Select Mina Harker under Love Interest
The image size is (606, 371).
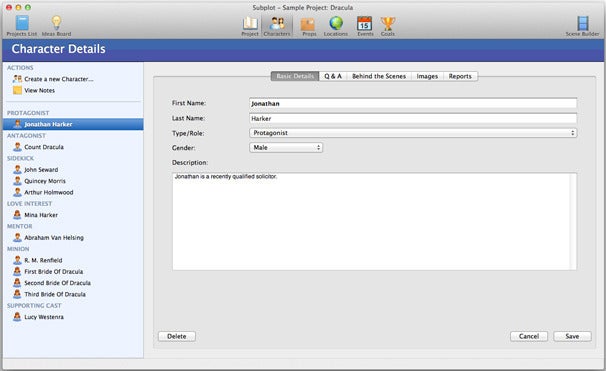click(41, 215)
